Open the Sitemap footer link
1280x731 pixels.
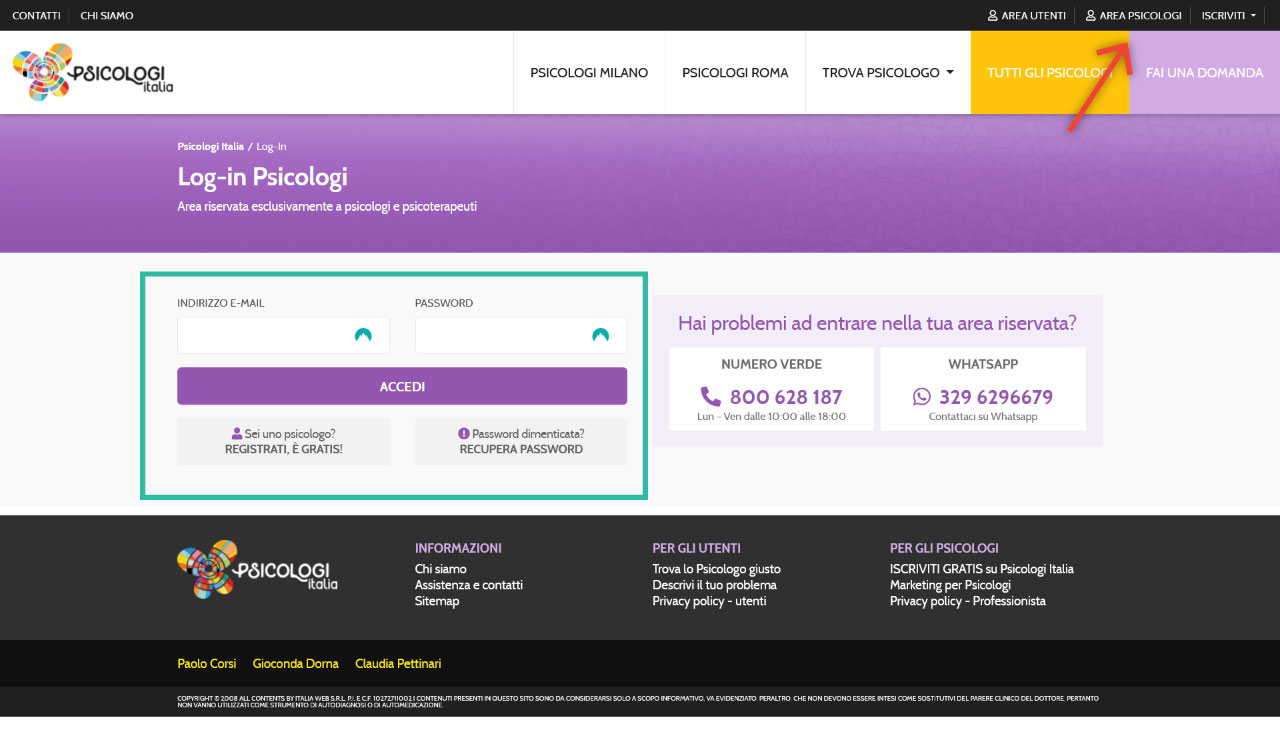pyautogui.click(x=437, y=601)
